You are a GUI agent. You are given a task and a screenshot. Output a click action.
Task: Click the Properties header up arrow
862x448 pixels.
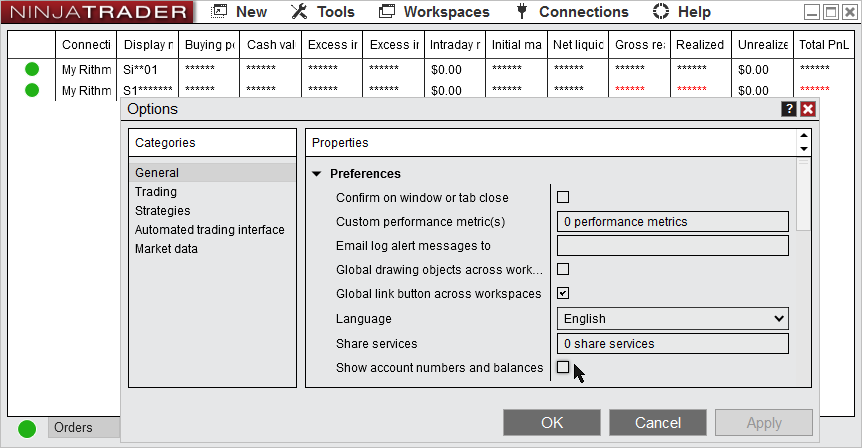(x=804, y=135)
